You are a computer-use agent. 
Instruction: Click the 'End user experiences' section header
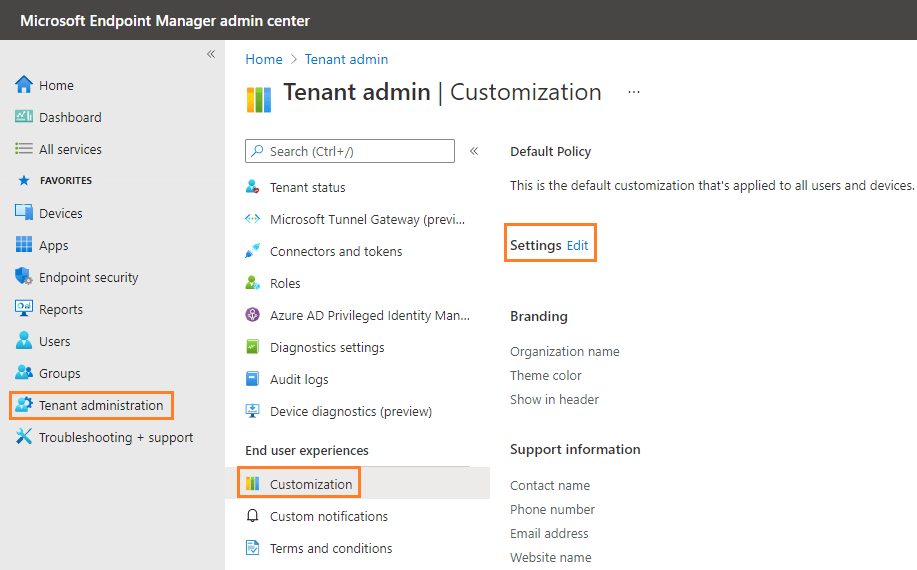(306, 450)
